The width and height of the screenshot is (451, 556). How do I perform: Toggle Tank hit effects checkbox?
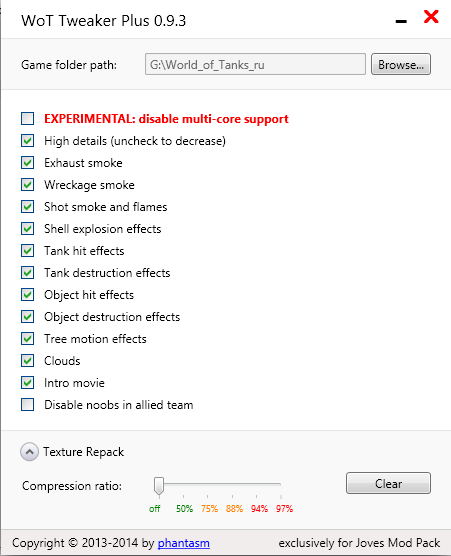28,251
